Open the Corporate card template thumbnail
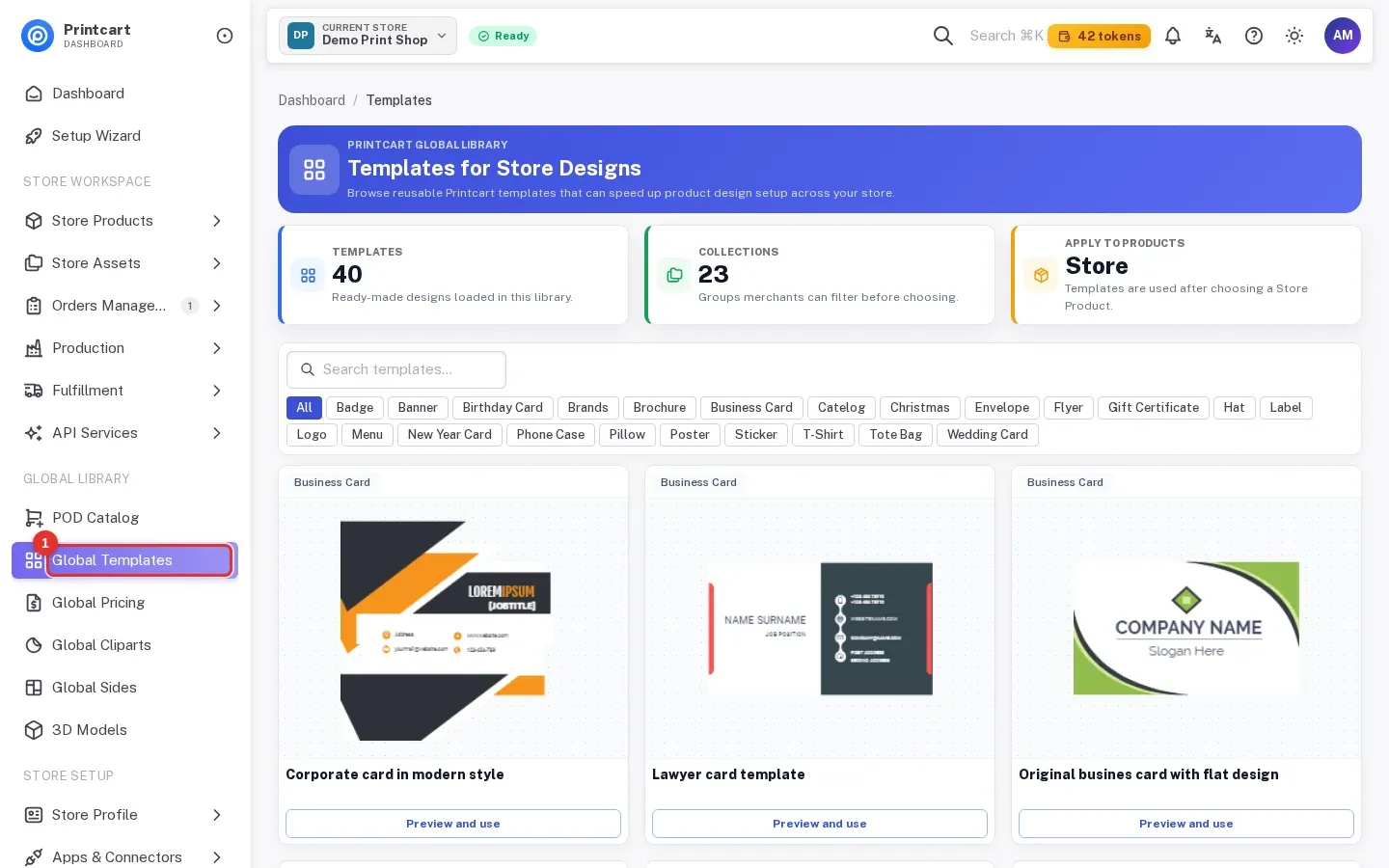Image resolution: width=1389 pixels, height=868 pixels. pyautogui.click(x=453, y=629)
